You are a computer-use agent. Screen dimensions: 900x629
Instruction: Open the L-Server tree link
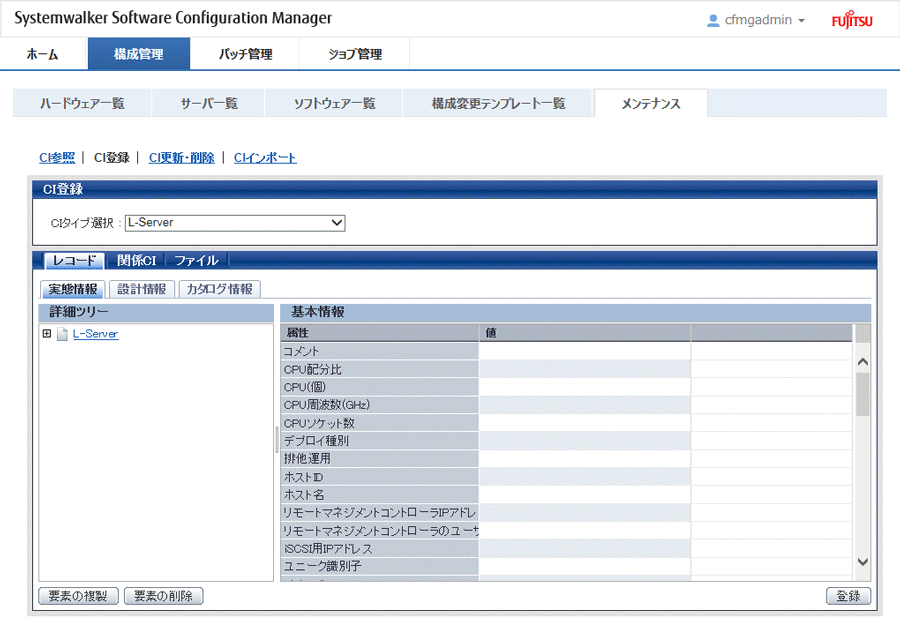coord(95,334)
